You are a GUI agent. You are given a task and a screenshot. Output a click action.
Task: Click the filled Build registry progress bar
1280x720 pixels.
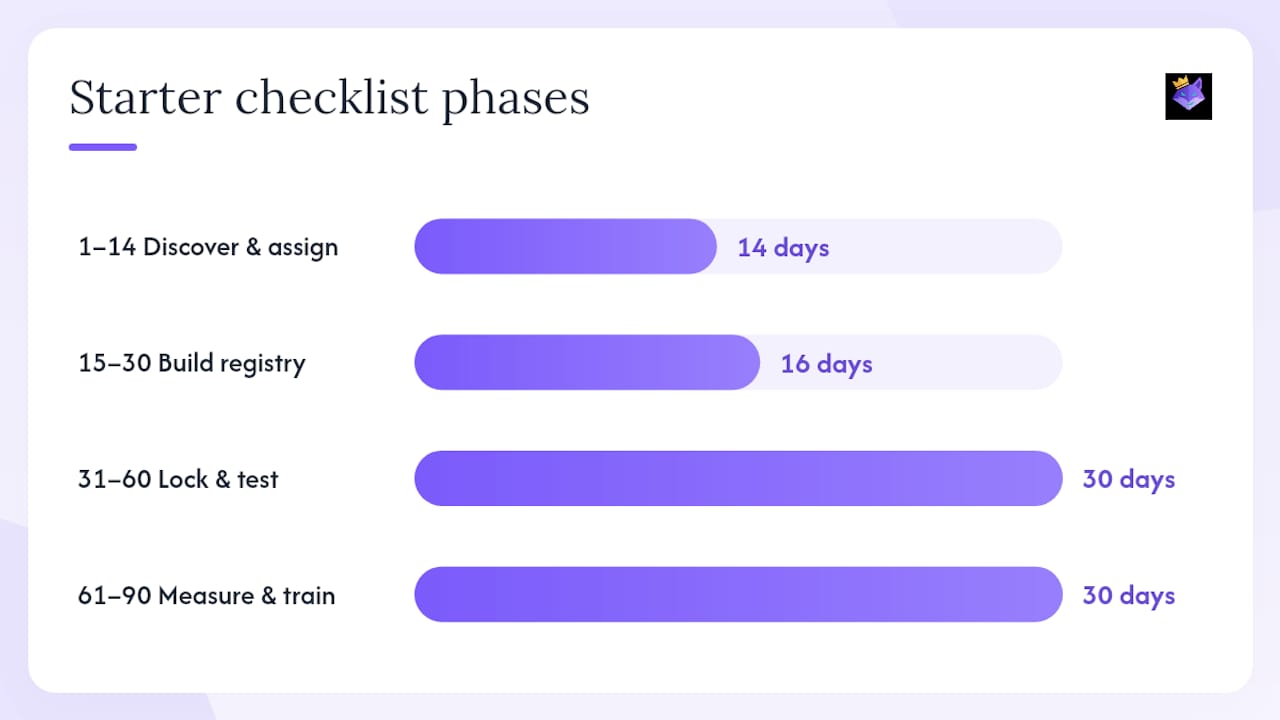click(x=587, y=362)
